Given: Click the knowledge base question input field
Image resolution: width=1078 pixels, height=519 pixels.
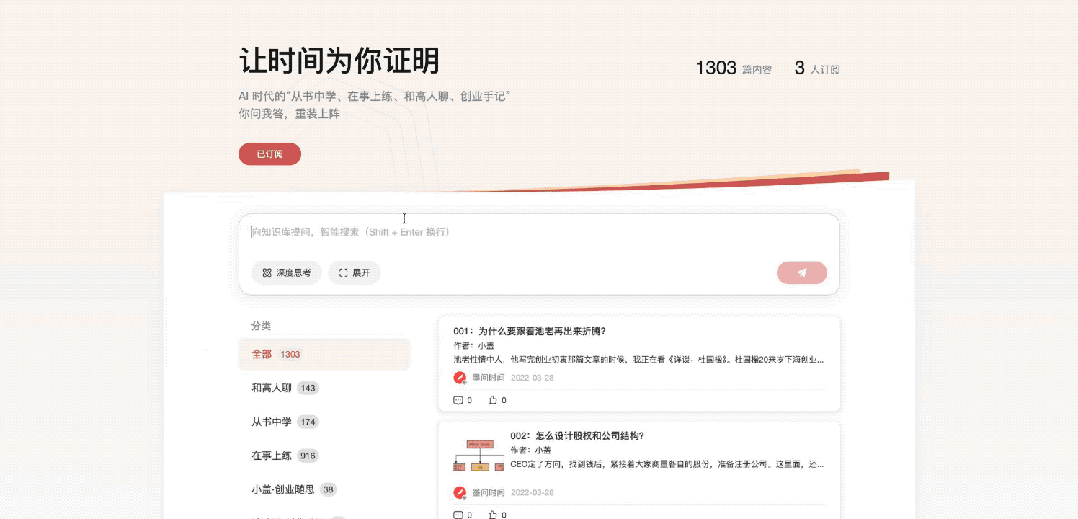Looking at the screenshot, I should click(539, 232).
